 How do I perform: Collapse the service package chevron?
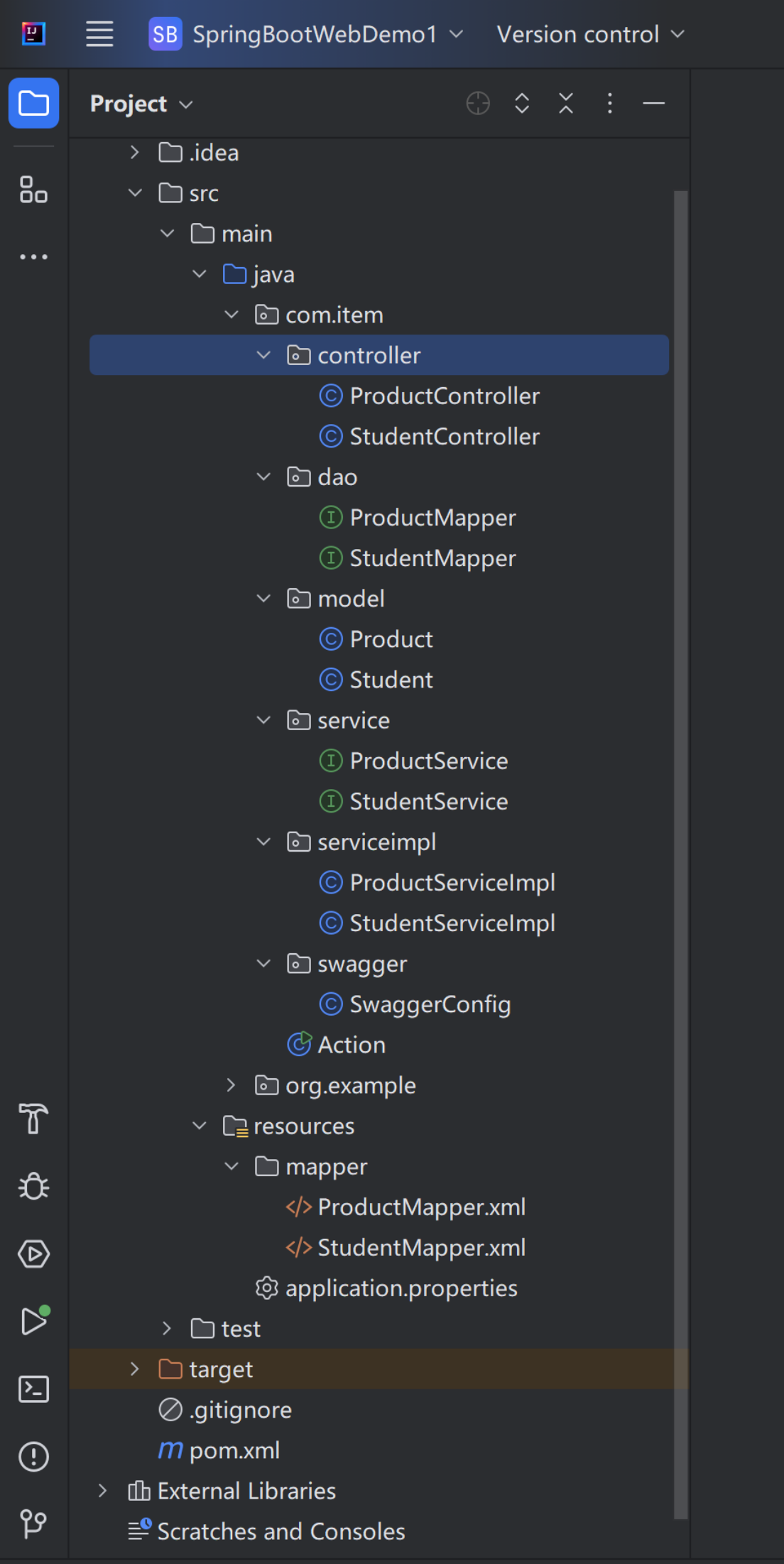click(x=263, y=719)
